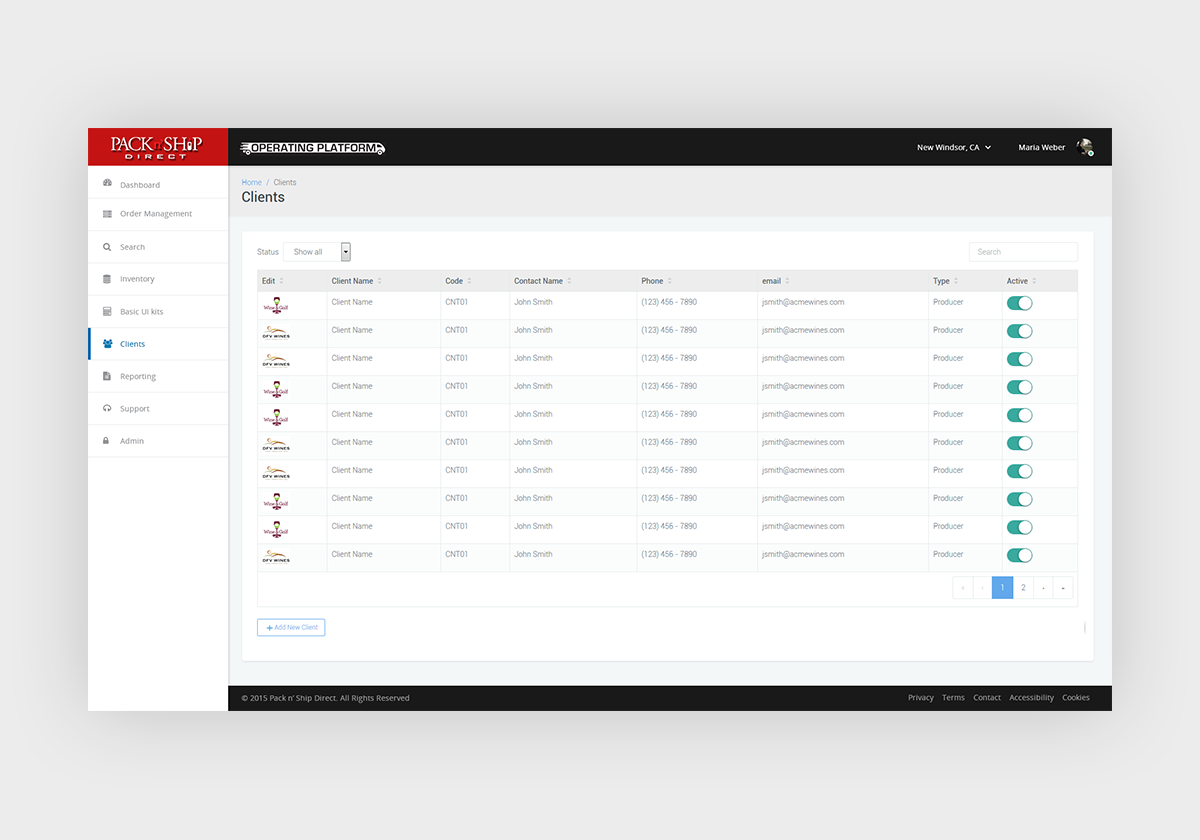
Task: Click the Search magnifier icon in sidebar
Action: (107, 247)
